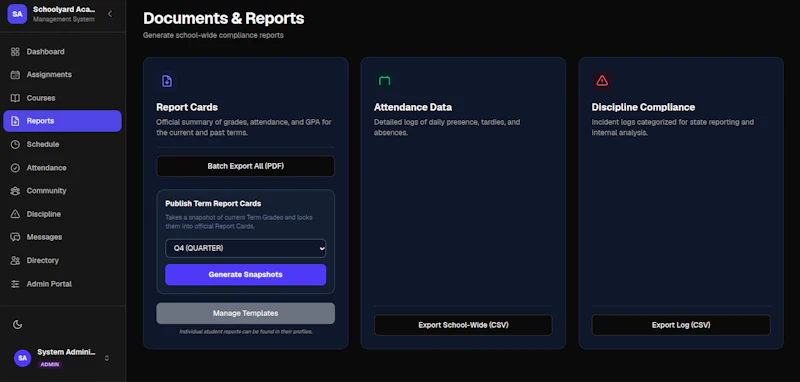This screenshot has width=800, height=382.
Task: Click the red Discipline Compliance alert icon
Action: point(602,81)
